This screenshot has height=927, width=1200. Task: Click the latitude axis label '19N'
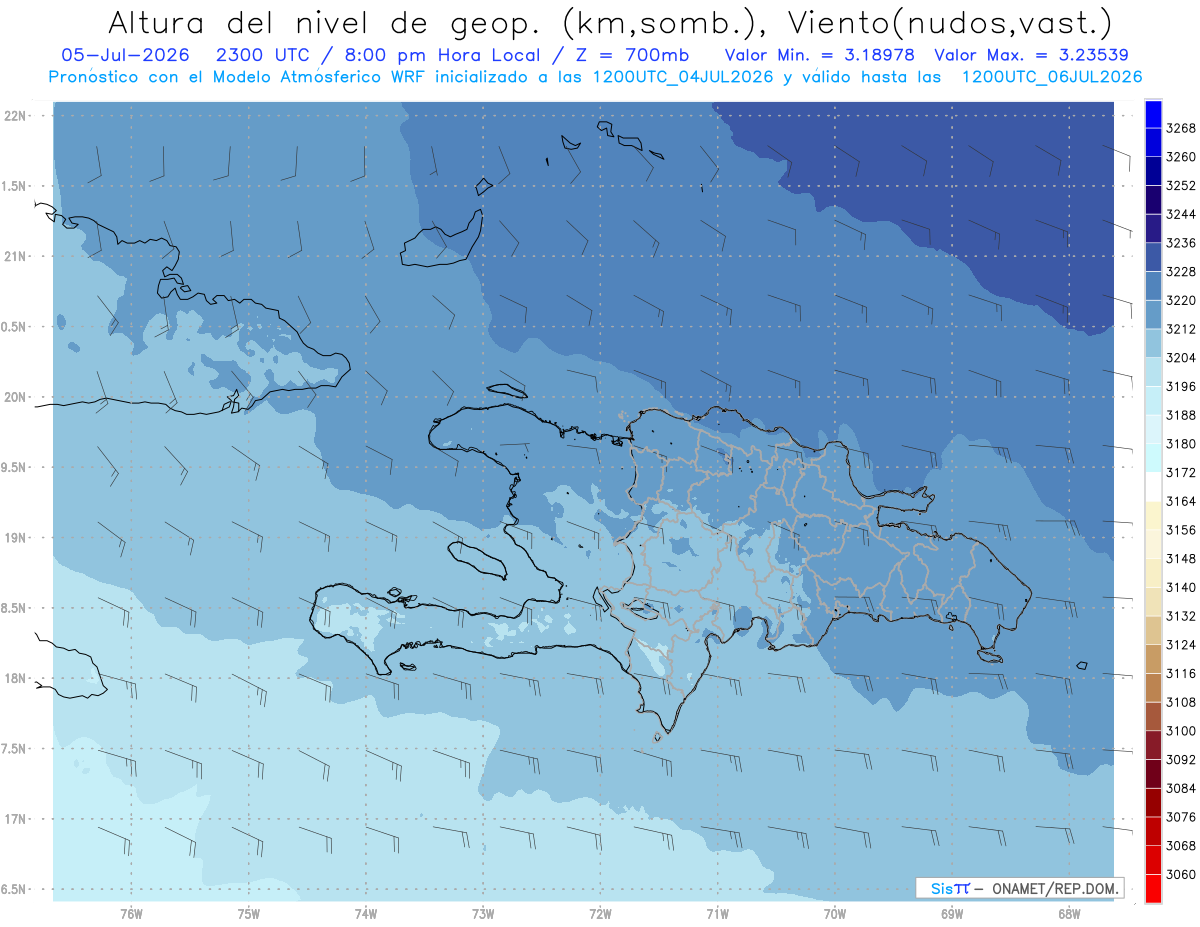tap(16, 538)
